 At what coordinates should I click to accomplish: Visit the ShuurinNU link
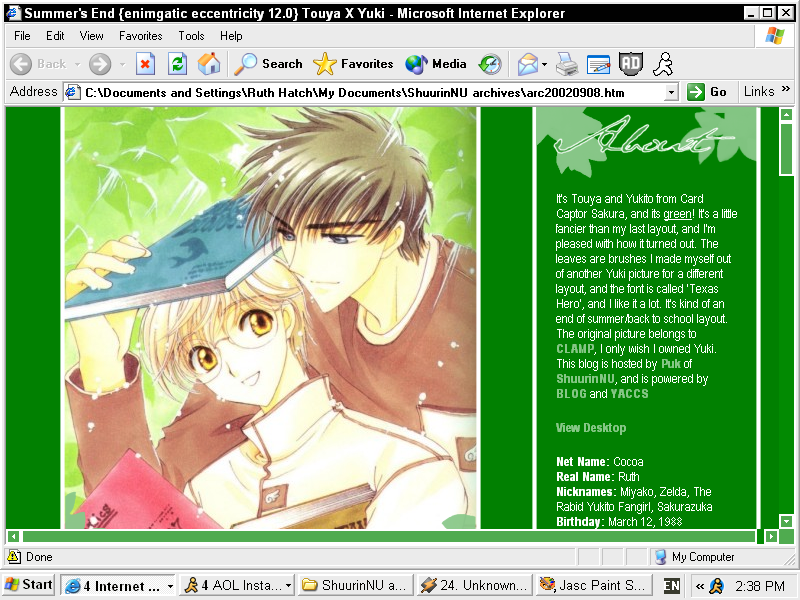coord(585,379)
